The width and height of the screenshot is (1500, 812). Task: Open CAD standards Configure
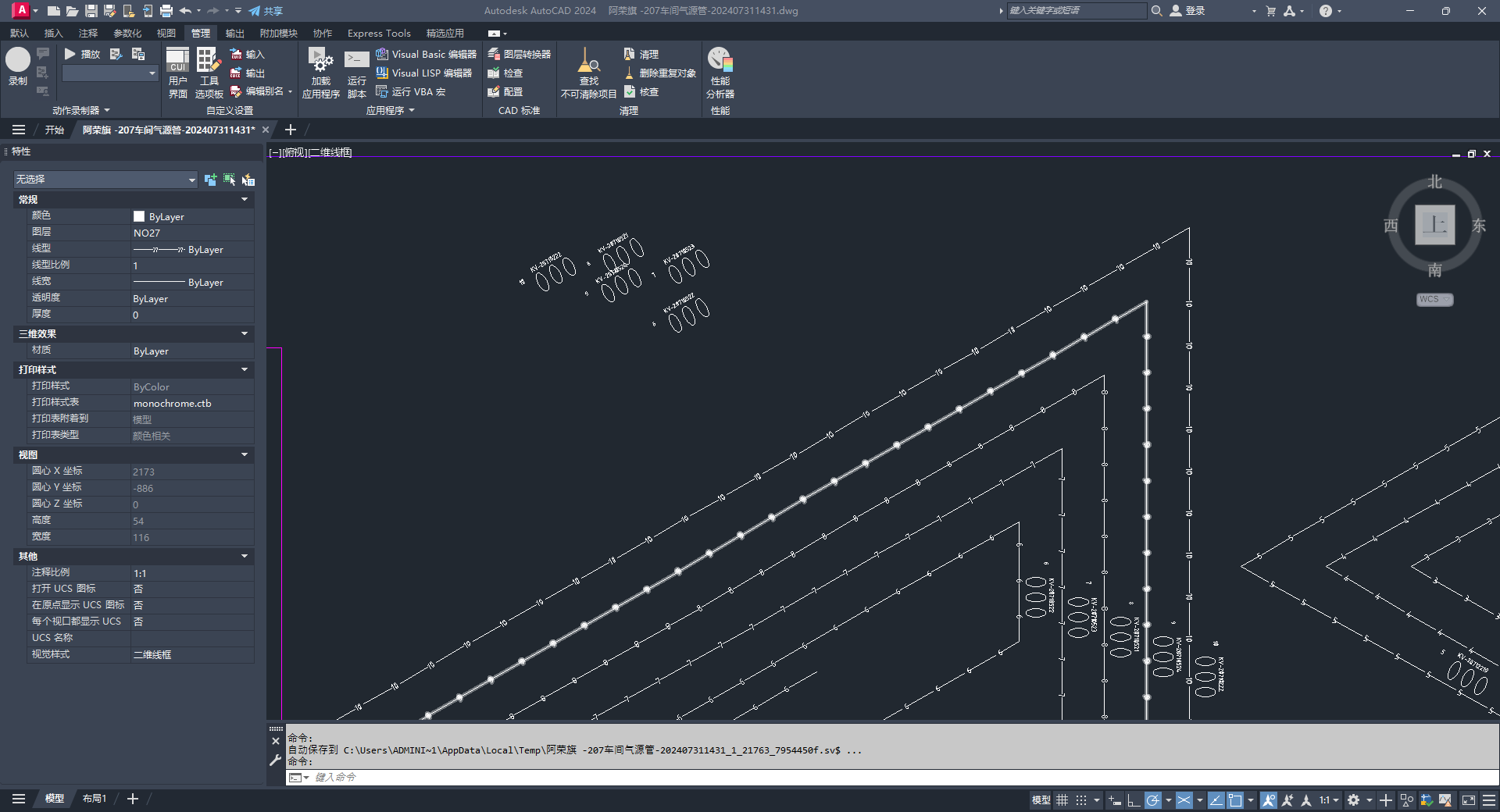(x=505, y=91)
